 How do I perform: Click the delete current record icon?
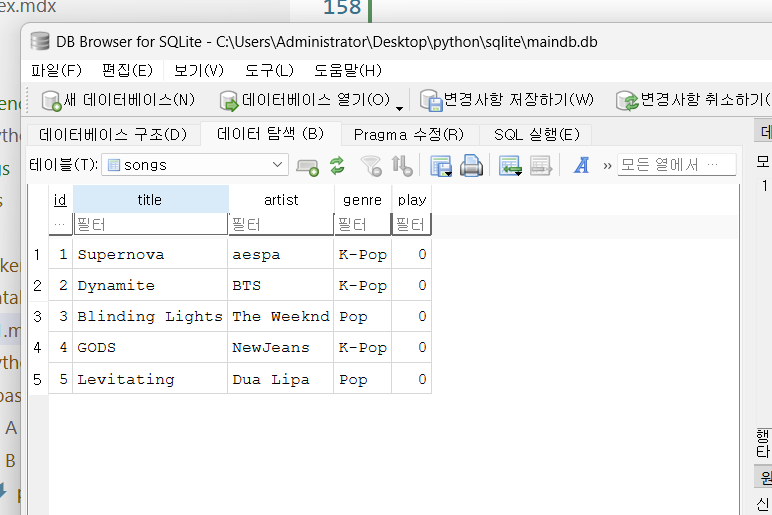pyautogui.click(x=540, y=165)
